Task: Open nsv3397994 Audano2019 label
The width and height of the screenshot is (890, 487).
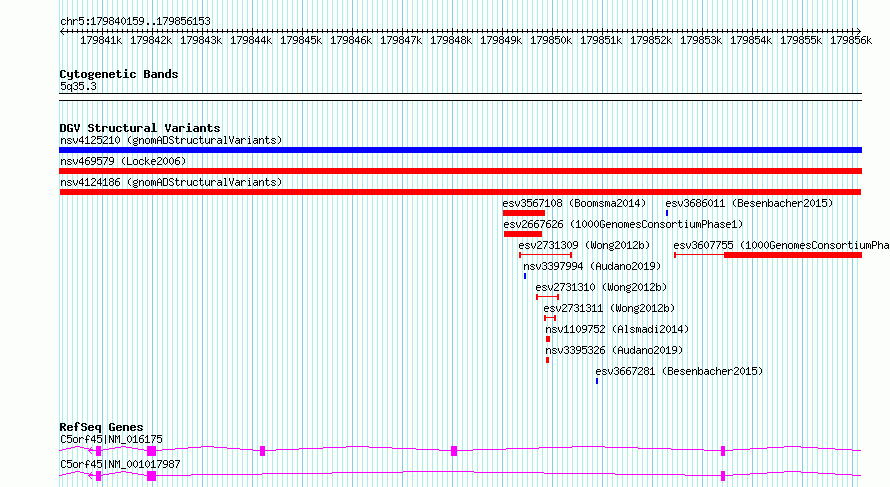Action: pos(592,266)
